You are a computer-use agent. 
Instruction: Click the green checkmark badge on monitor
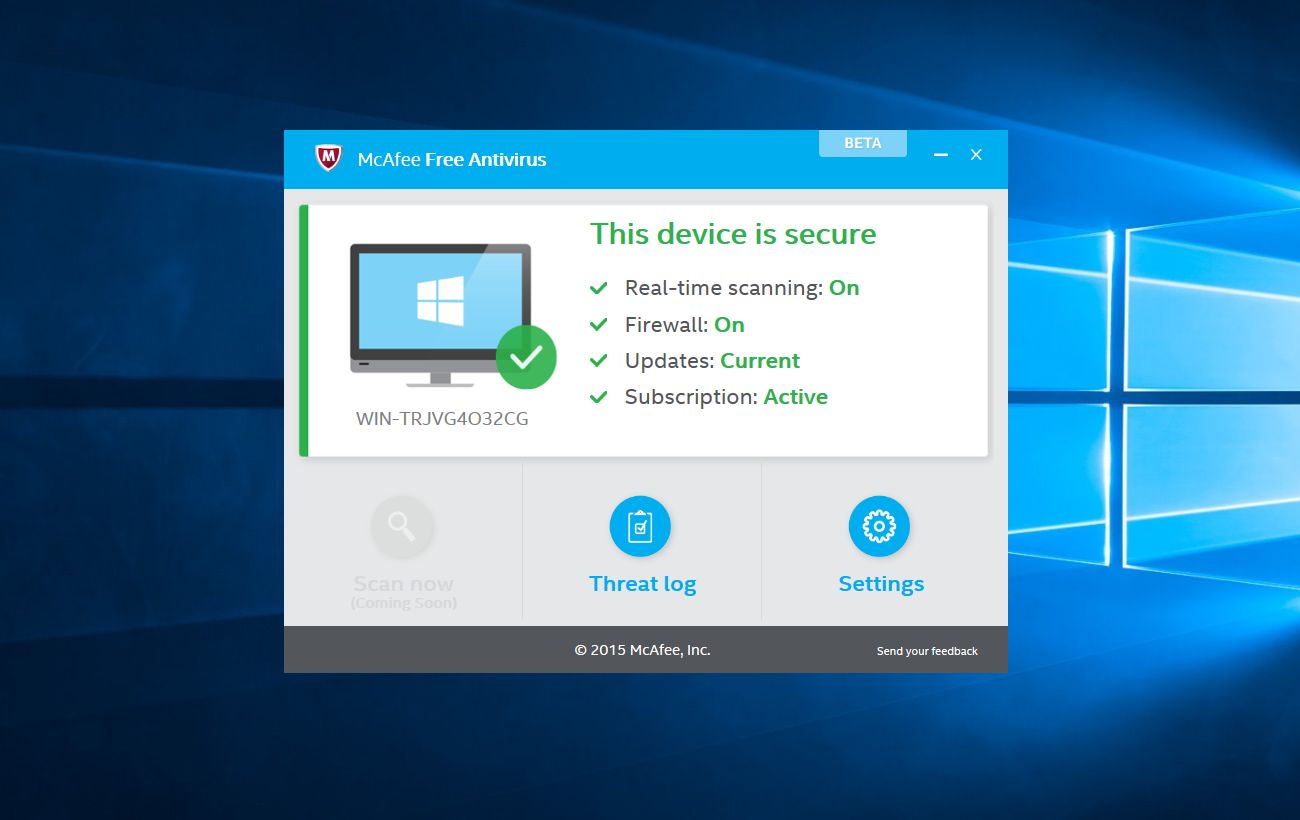[526, 357]
